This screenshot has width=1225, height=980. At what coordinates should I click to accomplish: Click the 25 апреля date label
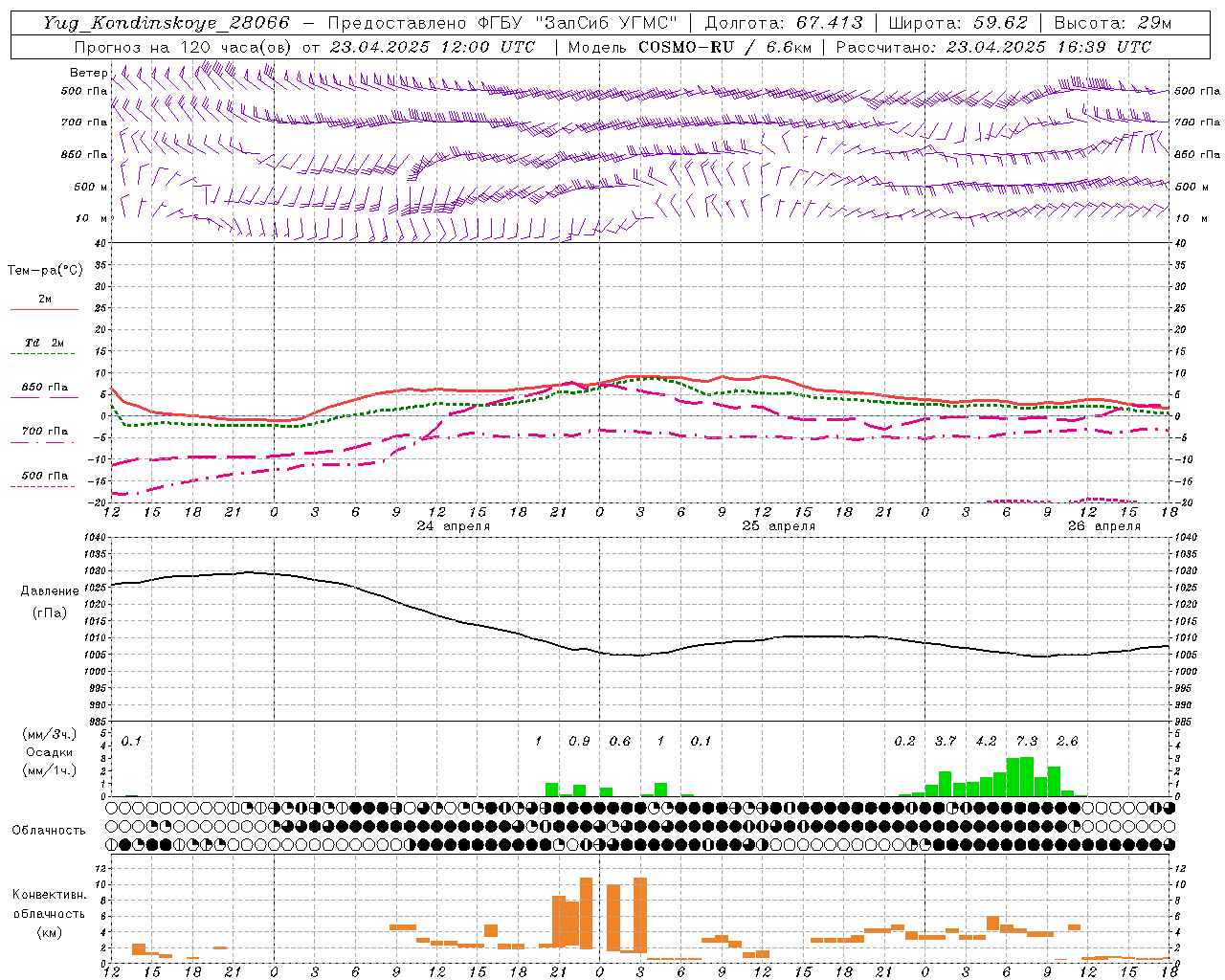[x=779, y=526]
